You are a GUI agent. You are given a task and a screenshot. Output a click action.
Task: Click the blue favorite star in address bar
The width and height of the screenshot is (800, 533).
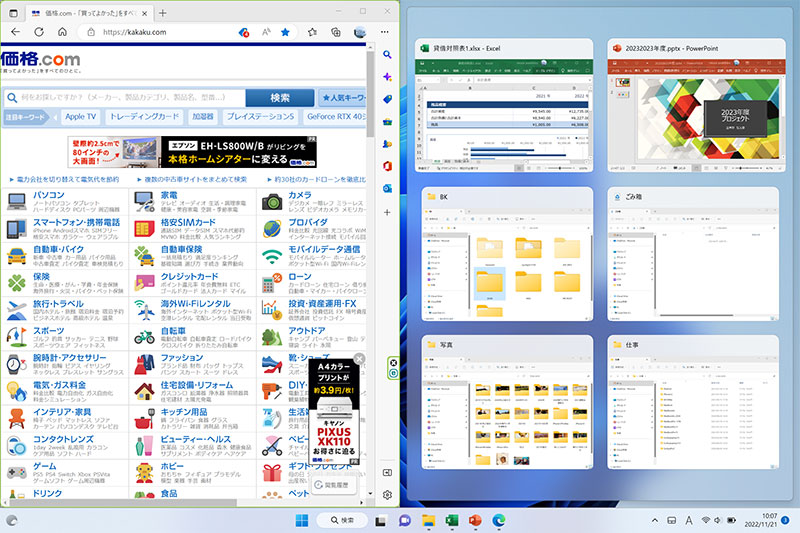click(285, 32)
